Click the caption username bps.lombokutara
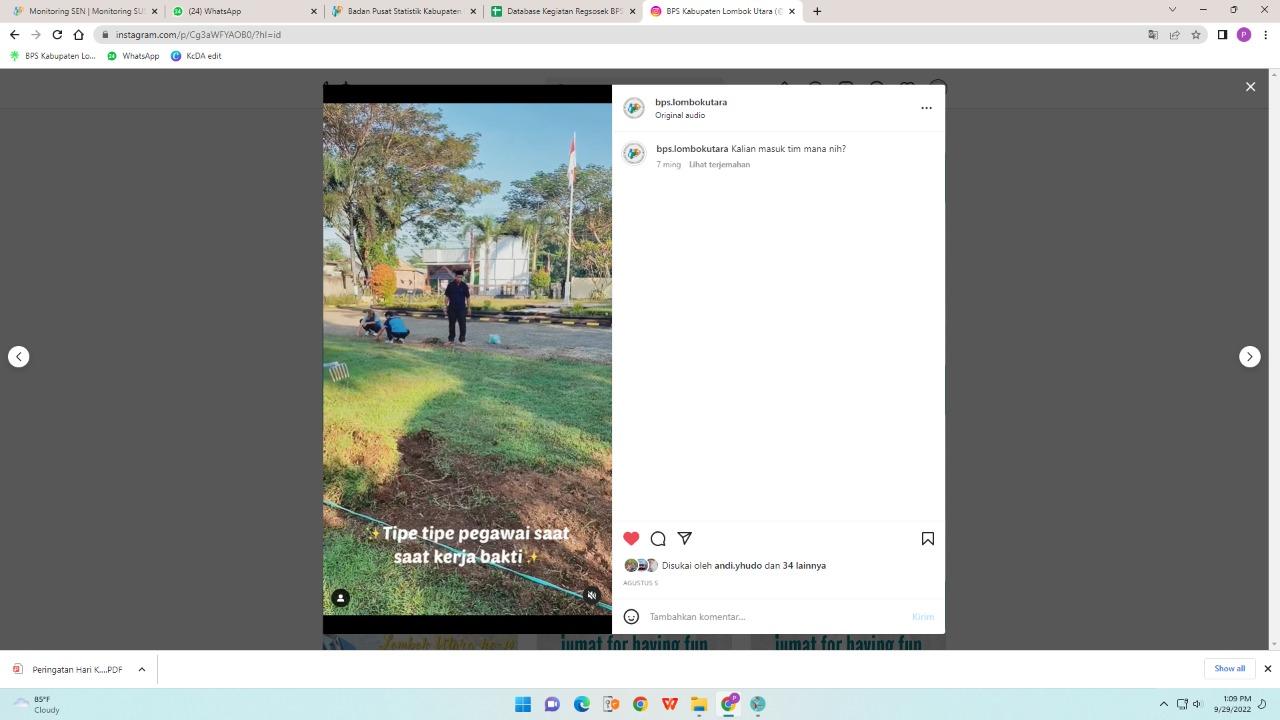 692,149
